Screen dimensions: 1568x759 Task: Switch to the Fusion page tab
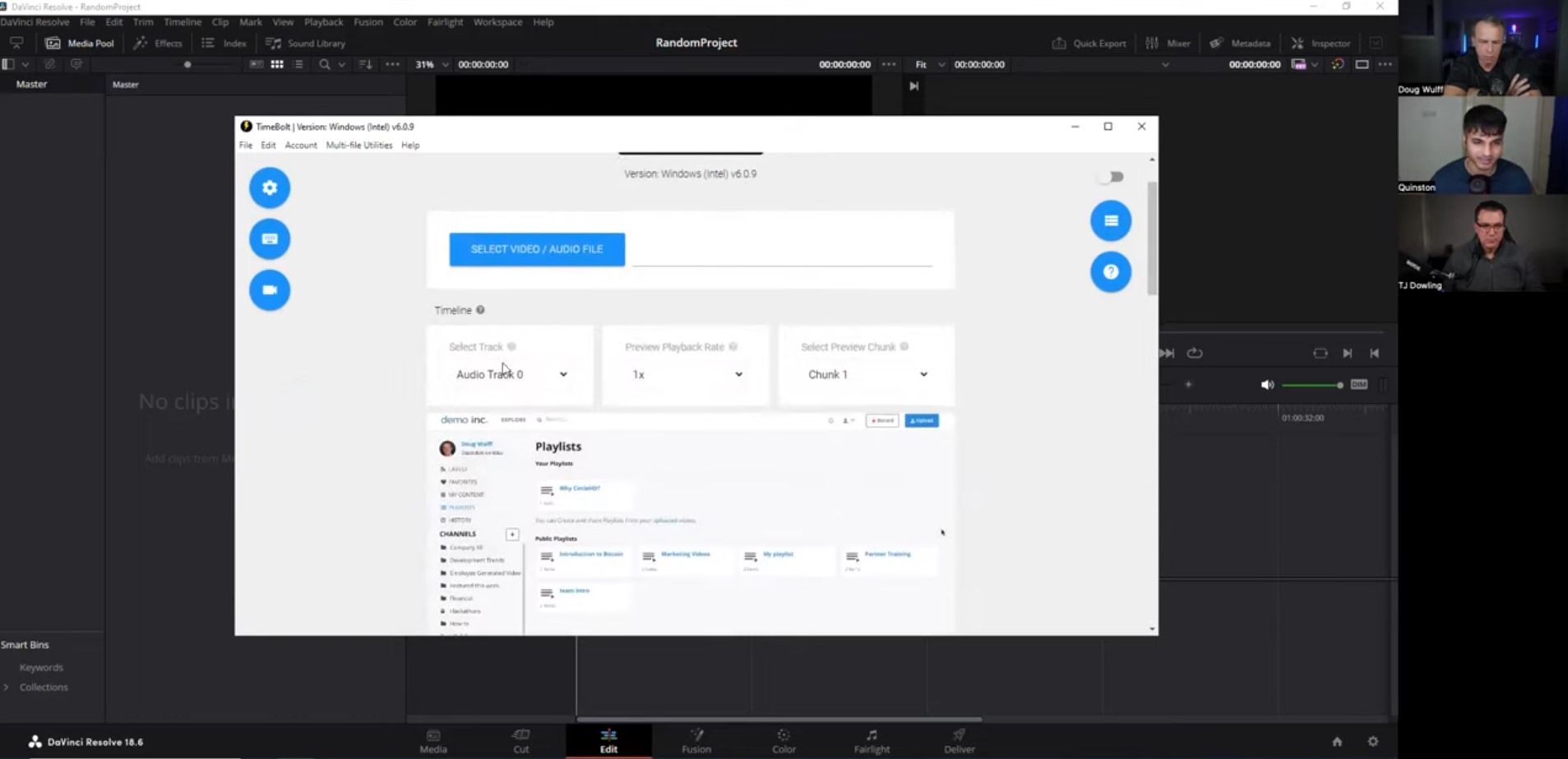(696, 741)
